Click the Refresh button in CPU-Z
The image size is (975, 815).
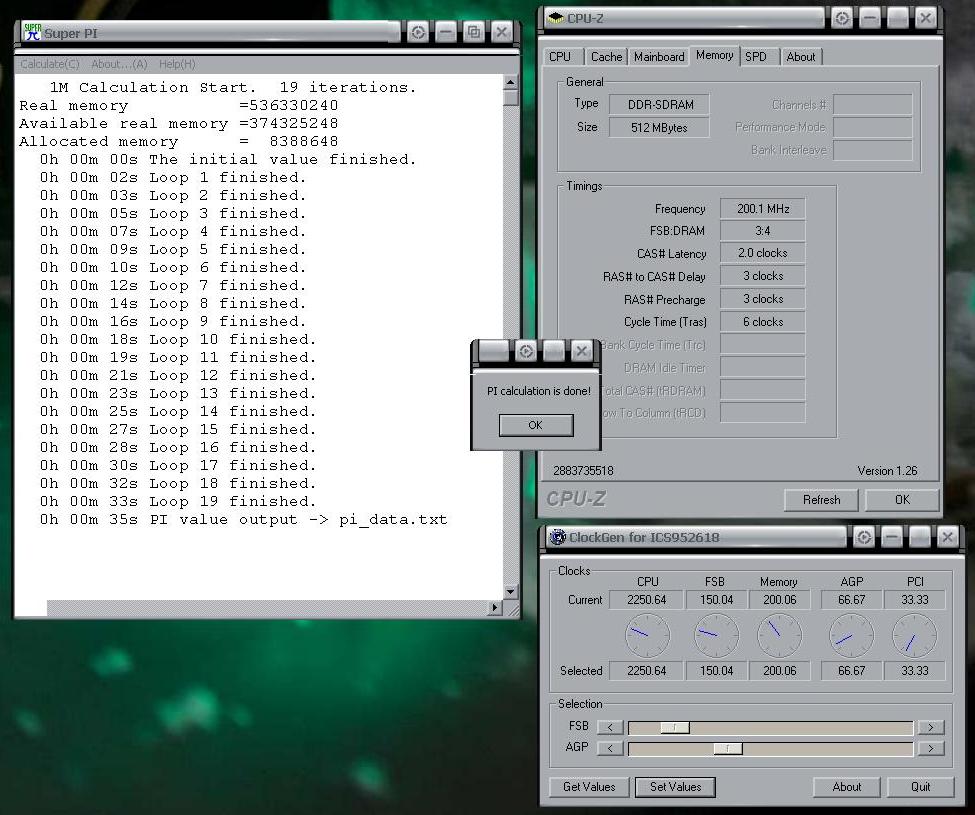pos(821,500)
